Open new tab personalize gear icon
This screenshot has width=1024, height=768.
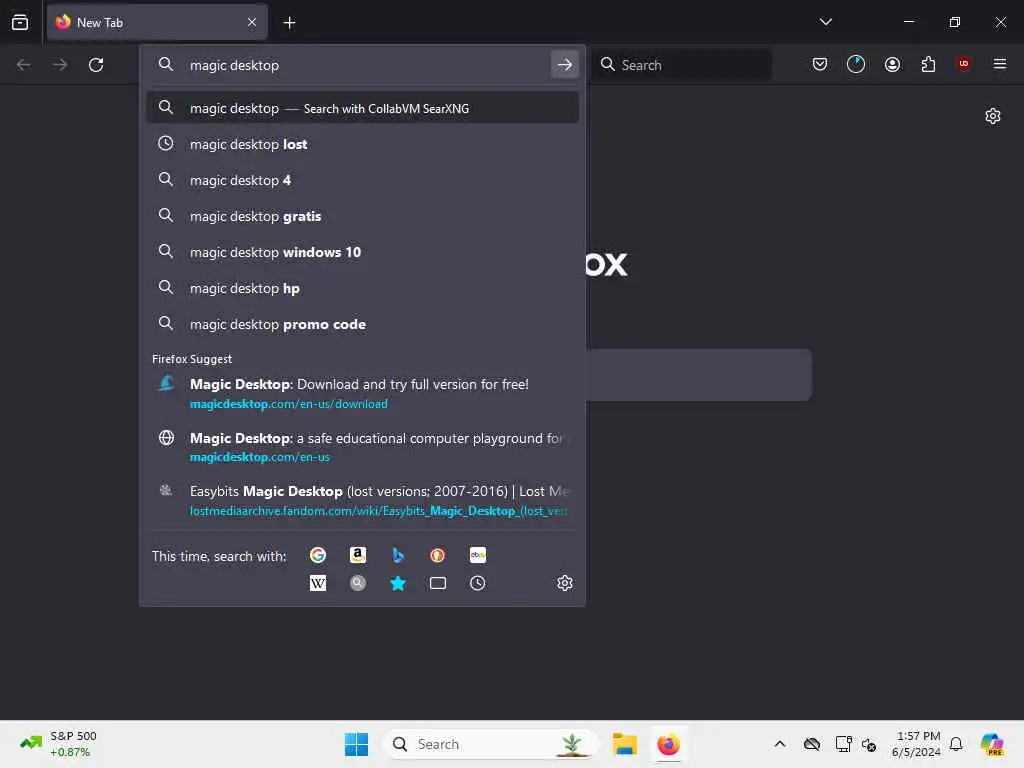click(x=993, y=116)
